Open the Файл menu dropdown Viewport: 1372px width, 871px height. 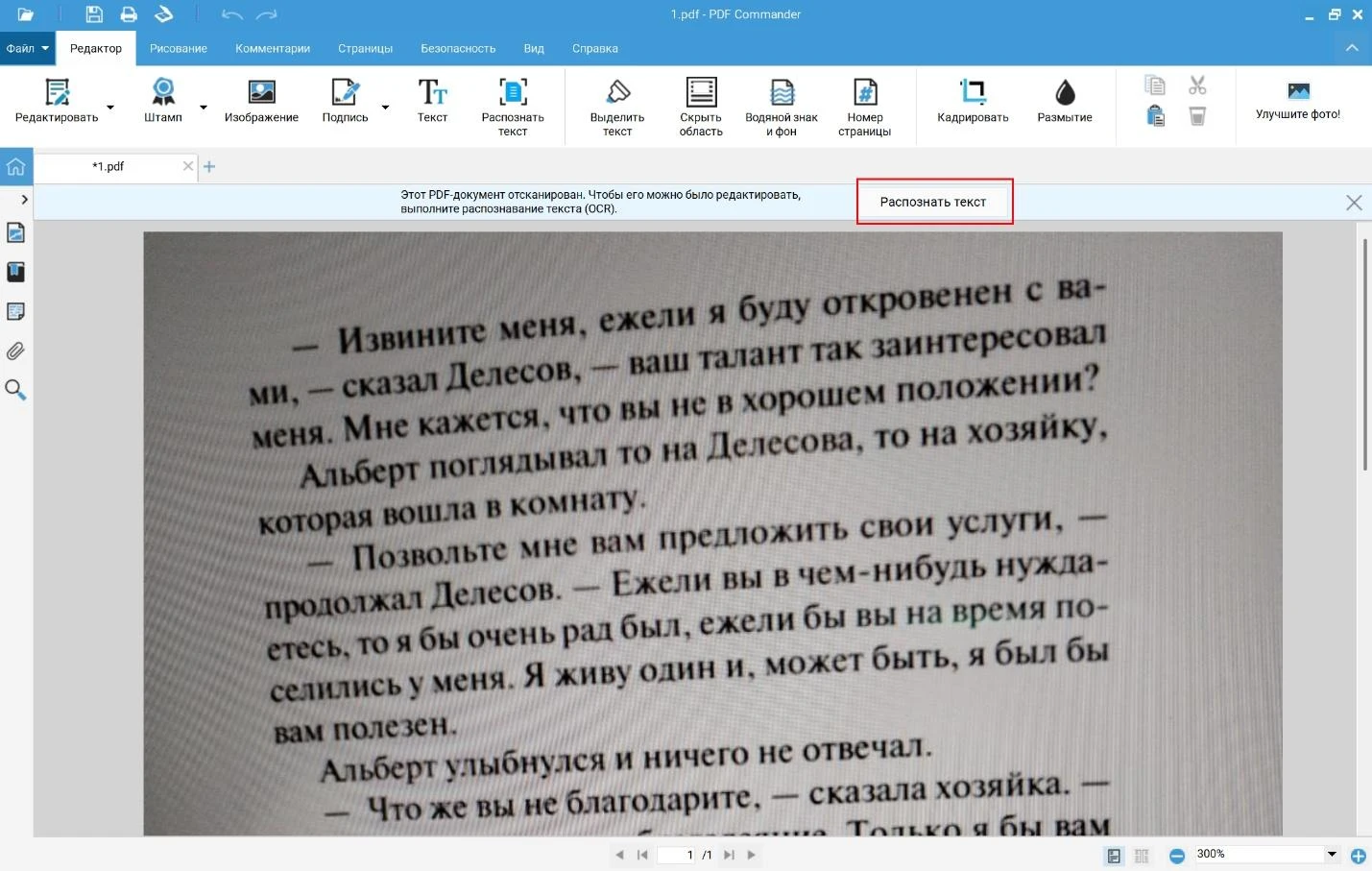tap(27, 48)
